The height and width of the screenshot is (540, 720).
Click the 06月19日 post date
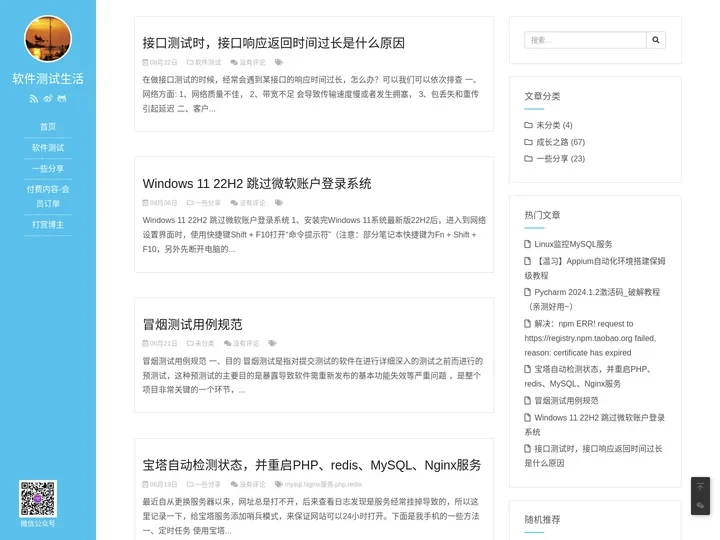[x=163, y=484]
